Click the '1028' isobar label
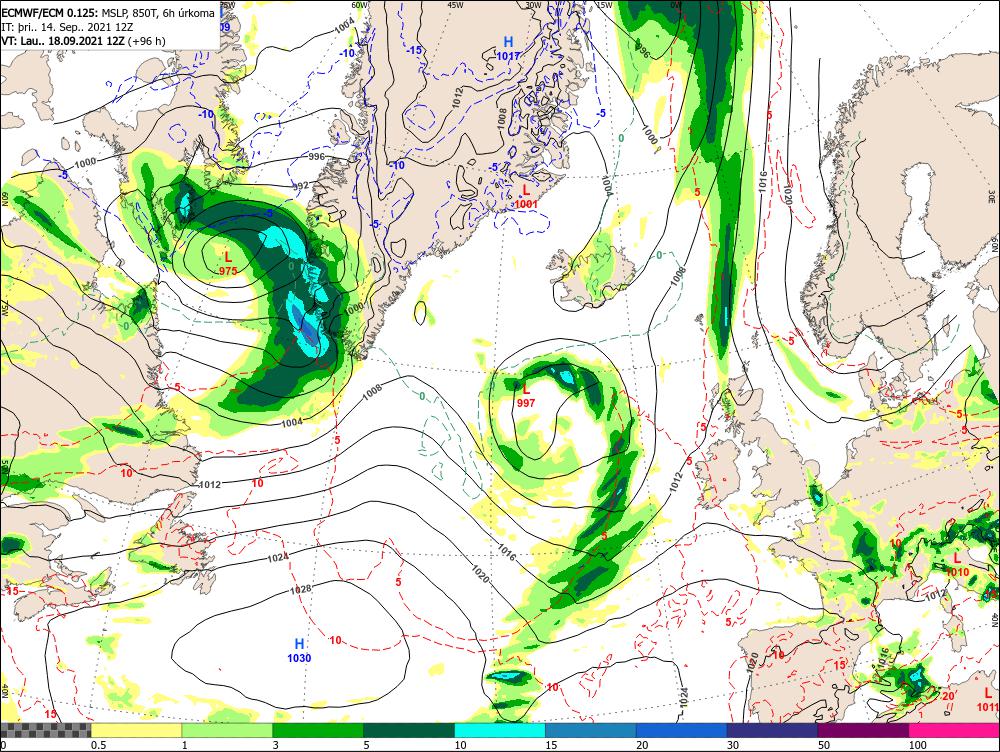Viewport: 1000px width, 752px height. pos(300,588)
